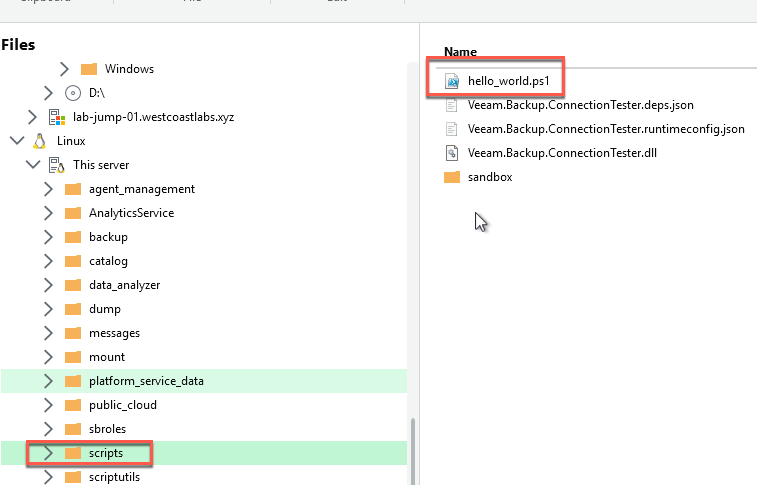Expand the scripts folder node
Image resolution: width=757 pixels, height=485 pixels.
[x=48, y=453]
